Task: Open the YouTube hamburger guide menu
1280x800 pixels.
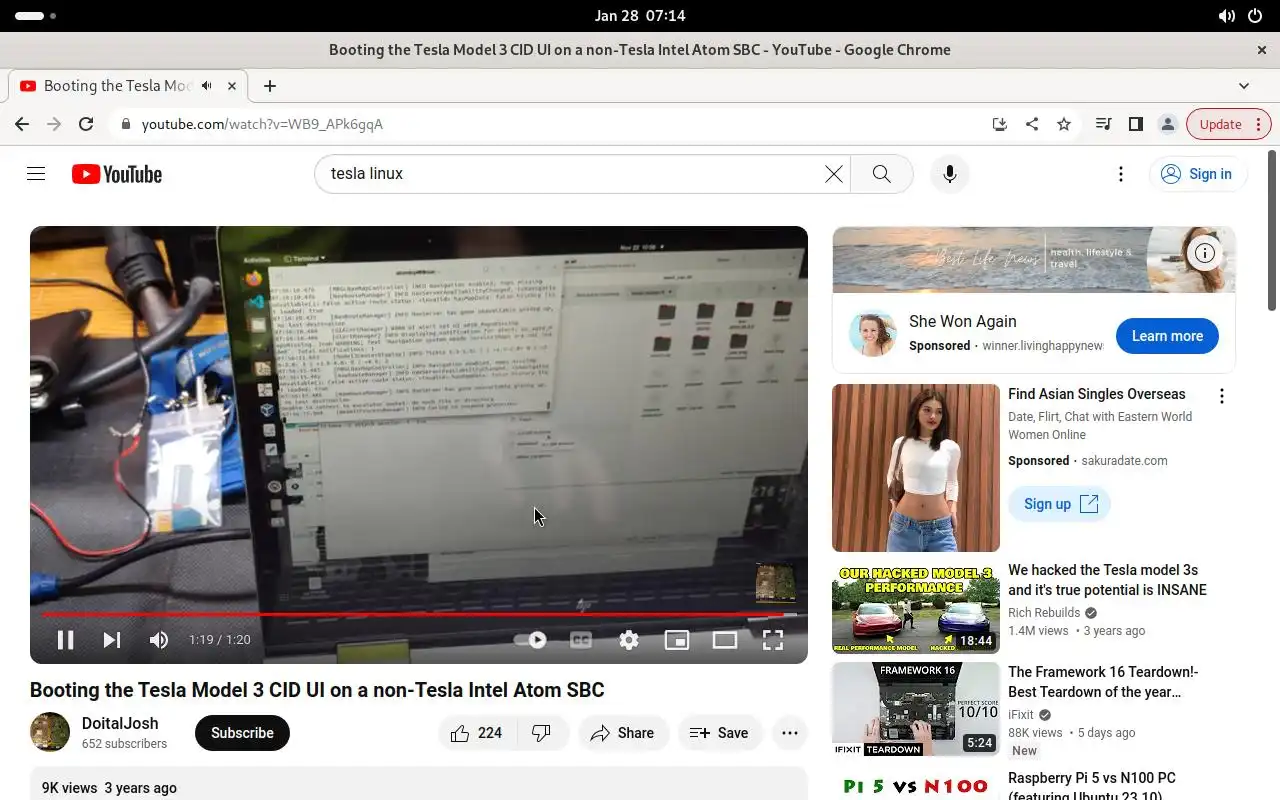Action: [36, 174]
